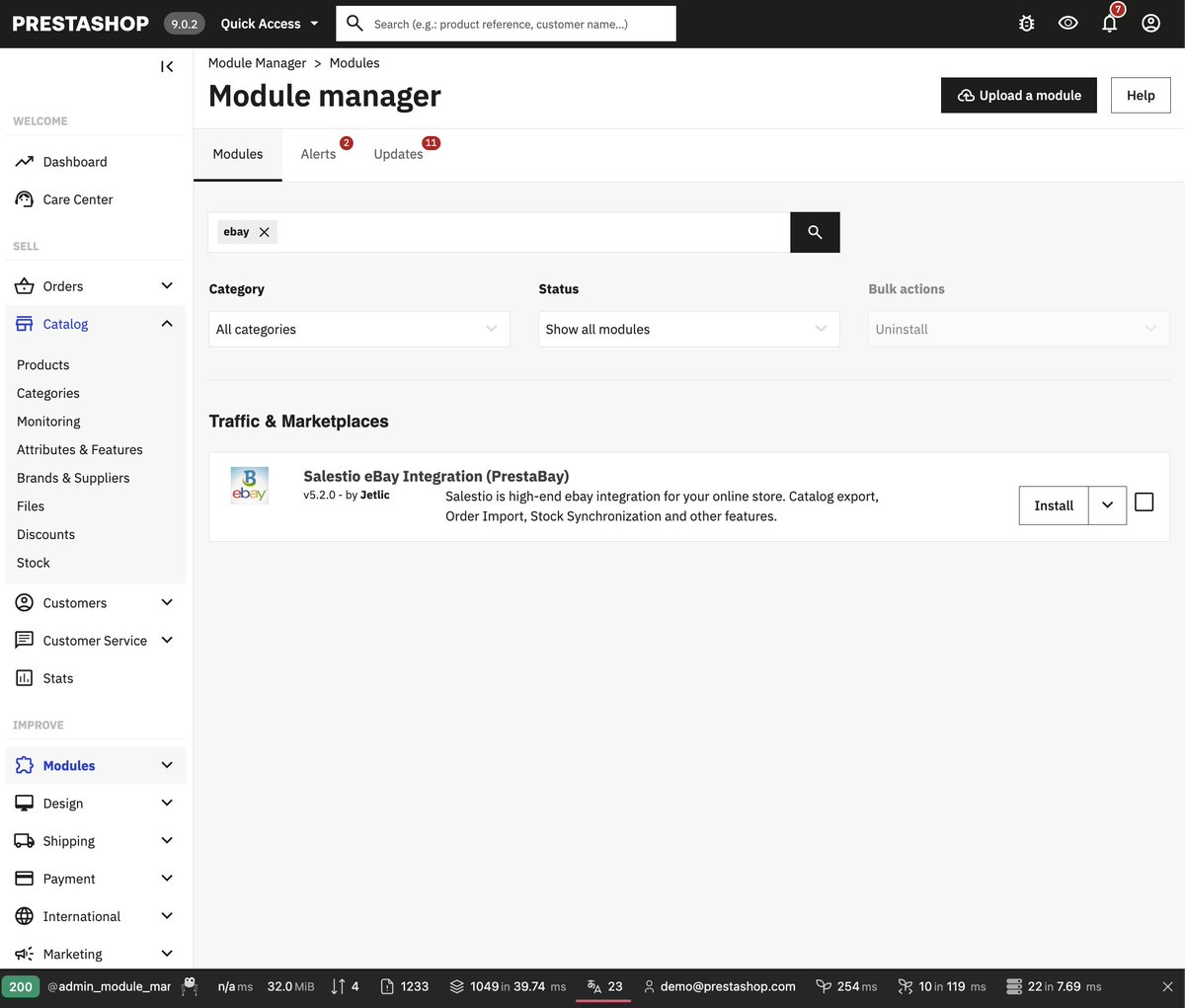Click the Customers person icon
The image size is (1185, 1008).
pos(25,603)
